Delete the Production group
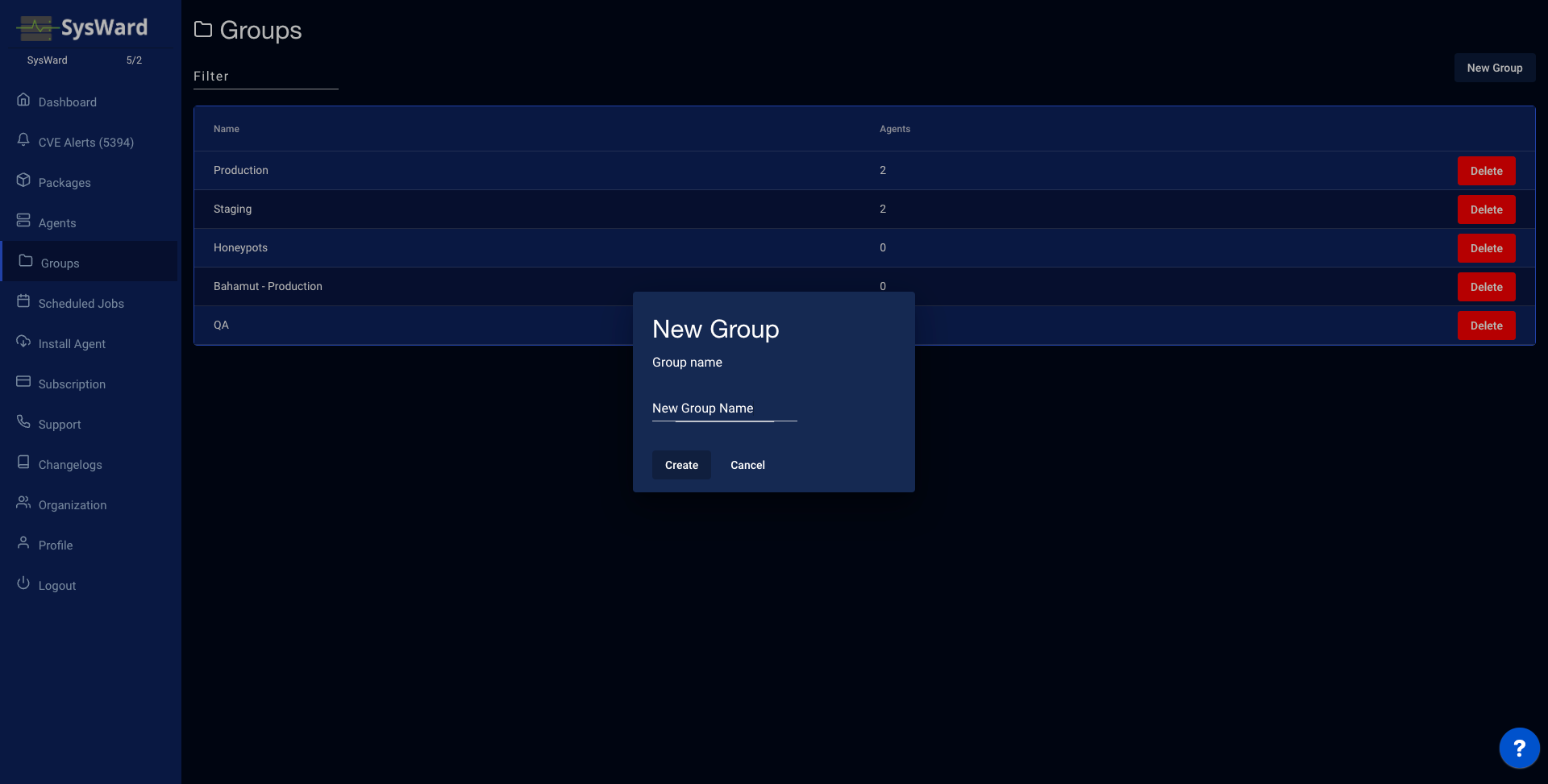The width and height of the screenshot is (1548, 784). pos(1486,171)
